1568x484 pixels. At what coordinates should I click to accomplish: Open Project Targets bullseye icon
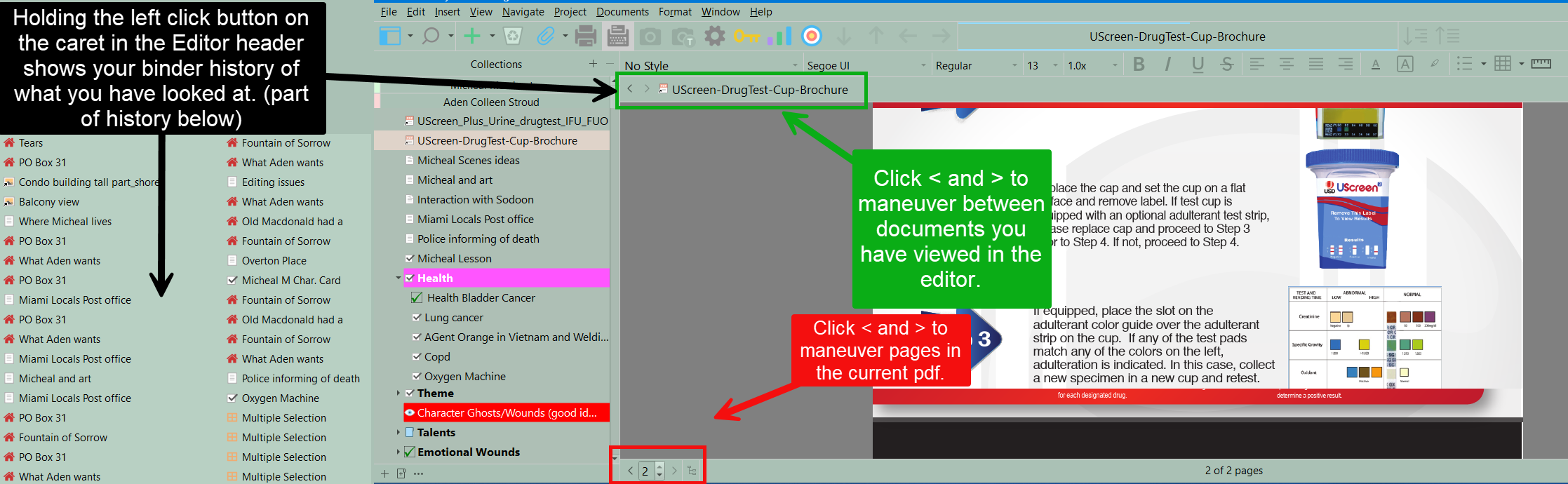coord(811,36)
